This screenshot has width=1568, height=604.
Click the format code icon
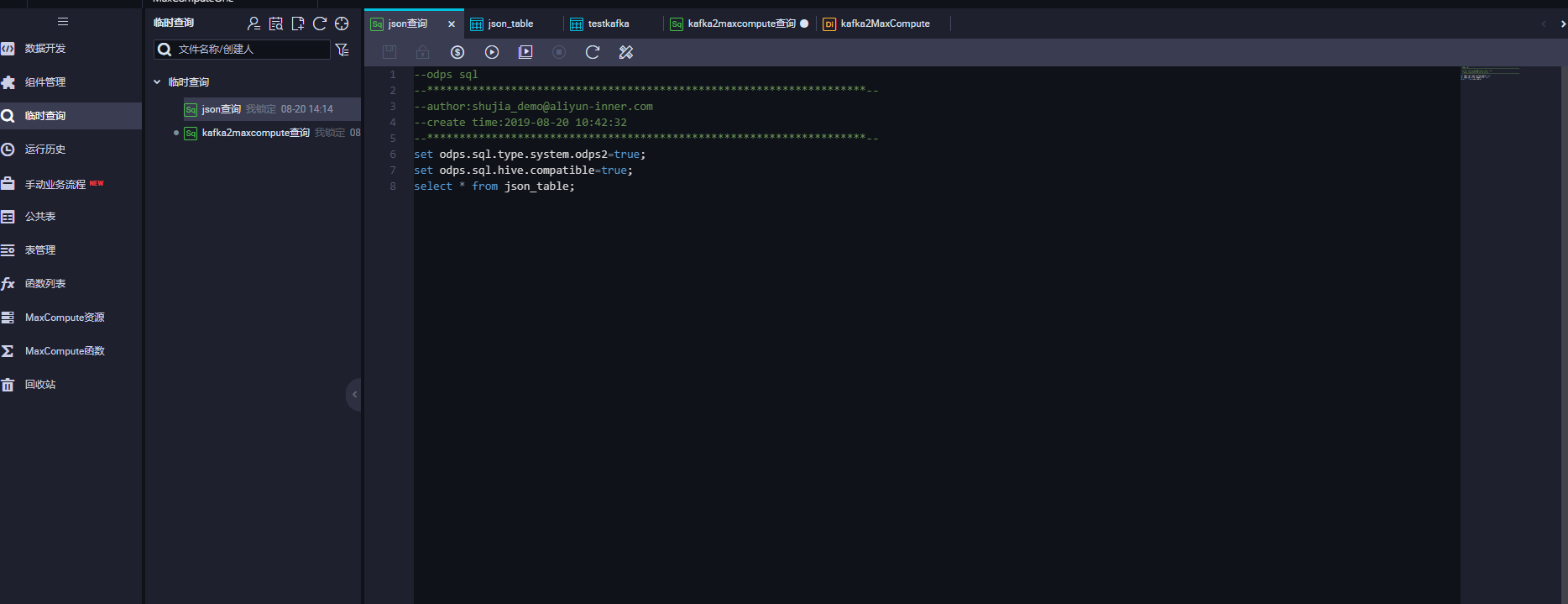click(626, 52)
